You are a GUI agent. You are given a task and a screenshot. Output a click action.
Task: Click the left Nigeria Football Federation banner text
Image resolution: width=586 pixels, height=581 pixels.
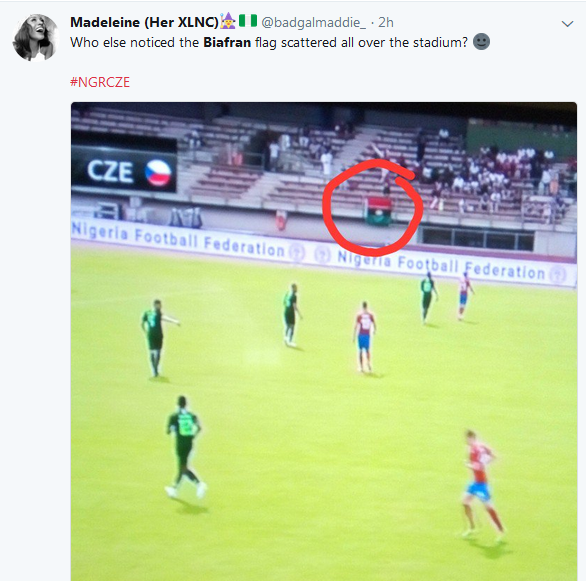pos(178,239)
